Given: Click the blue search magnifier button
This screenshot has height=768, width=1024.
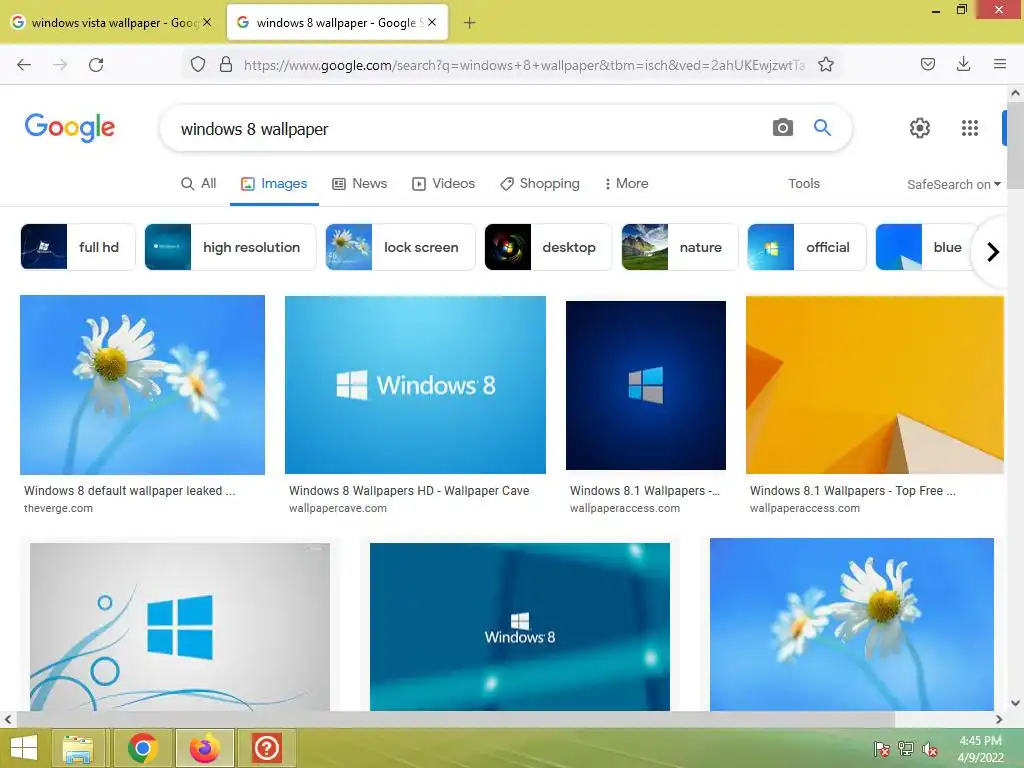Looking at the screenshot, I should coord(822,127).
